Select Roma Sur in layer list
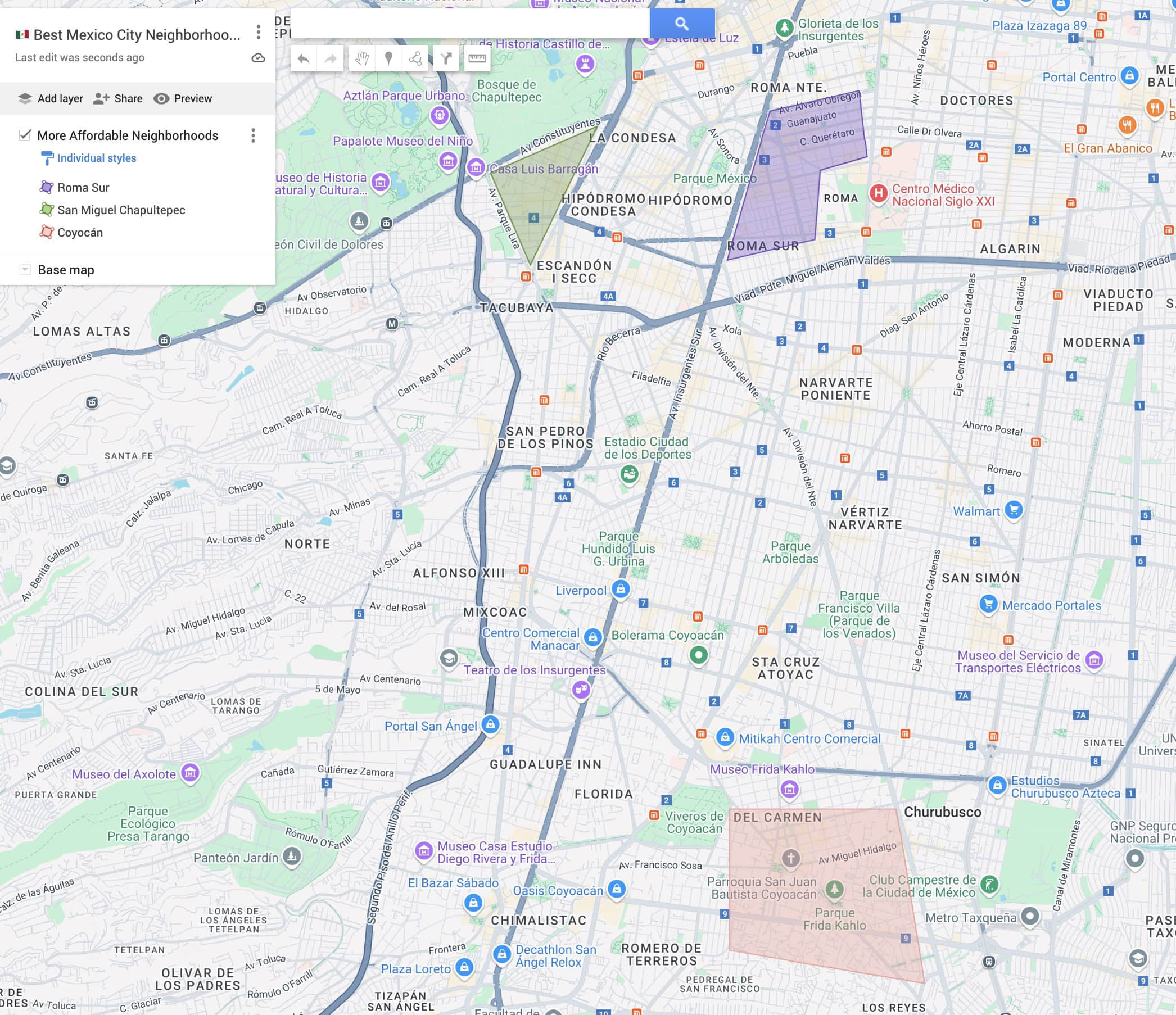Viewport: 1176px width, 1015px height. 83,187
